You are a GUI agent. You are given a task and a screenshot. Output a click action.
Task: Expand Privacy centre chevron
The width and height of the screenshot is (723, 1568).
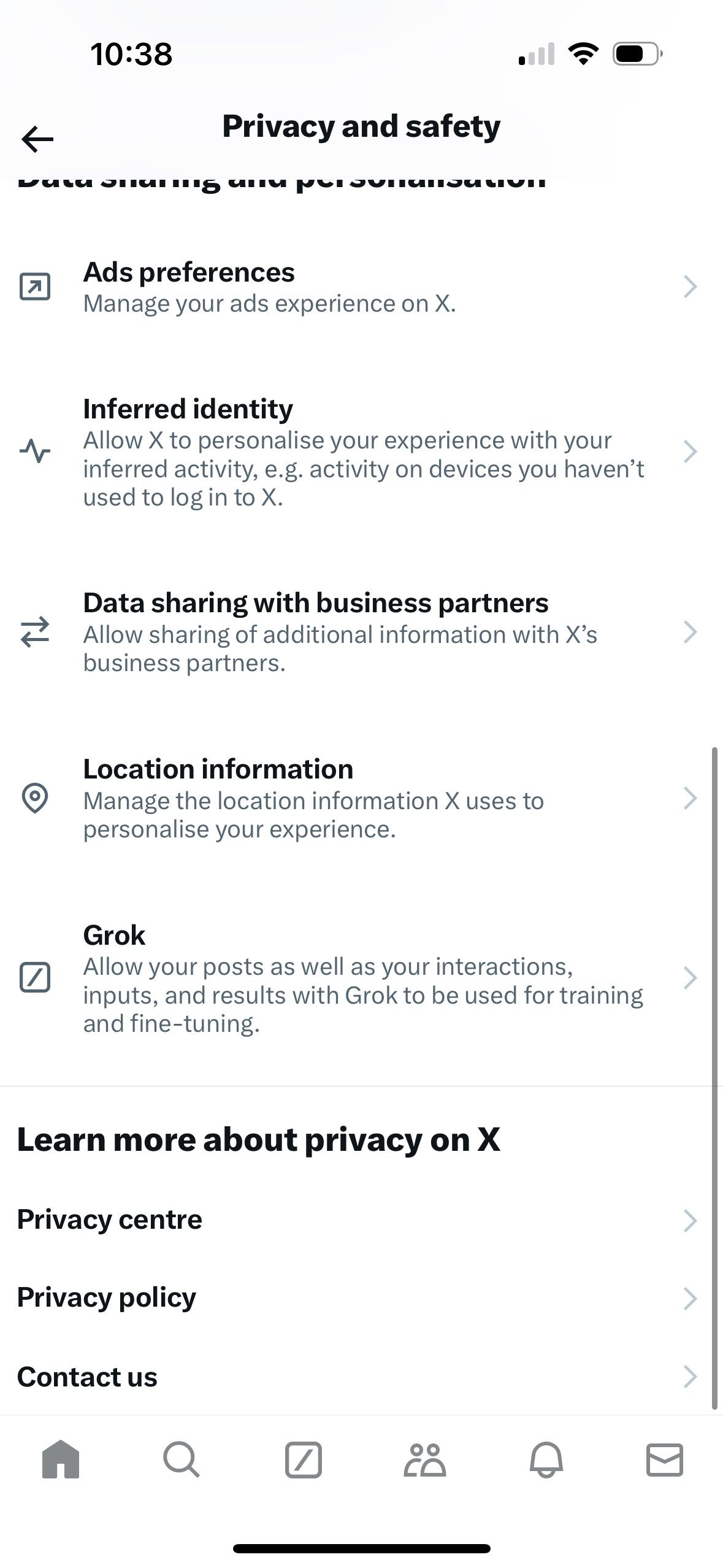(690, 1221)
